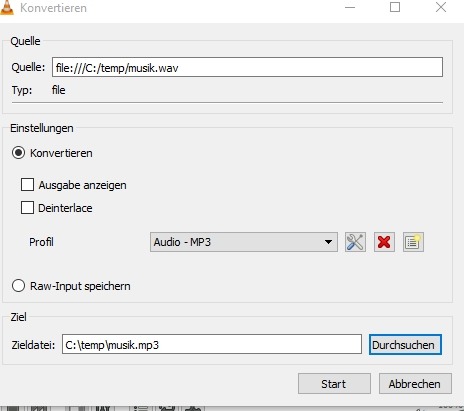The height and width of the screenshot is (411, 464).
Task: Maximize the Konvertieren window
Action: click(395, 7)
